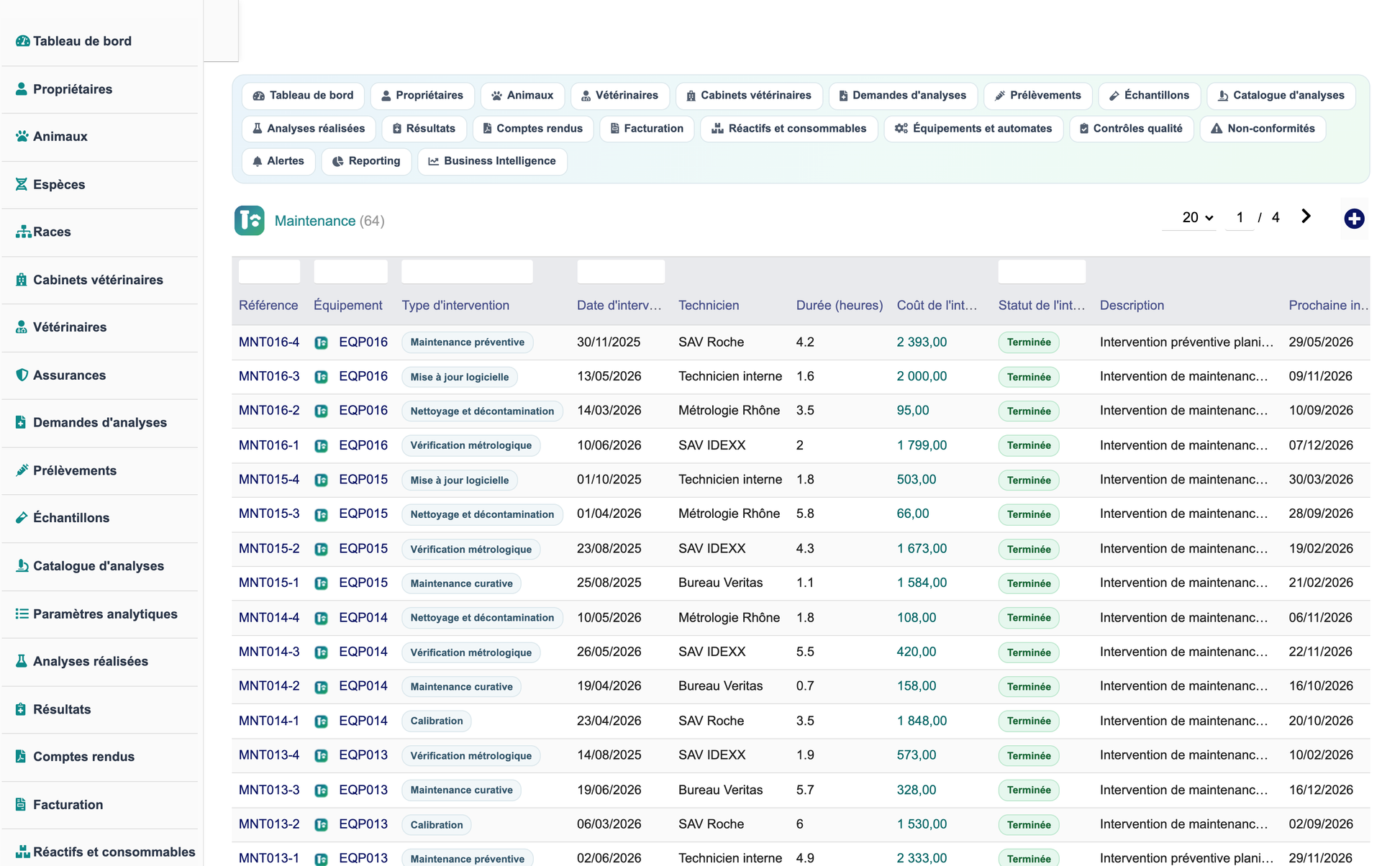Viewport: 1400px width, 866px height.
Task: Open the Business Intelligence tab
Action: coord(492,161)
